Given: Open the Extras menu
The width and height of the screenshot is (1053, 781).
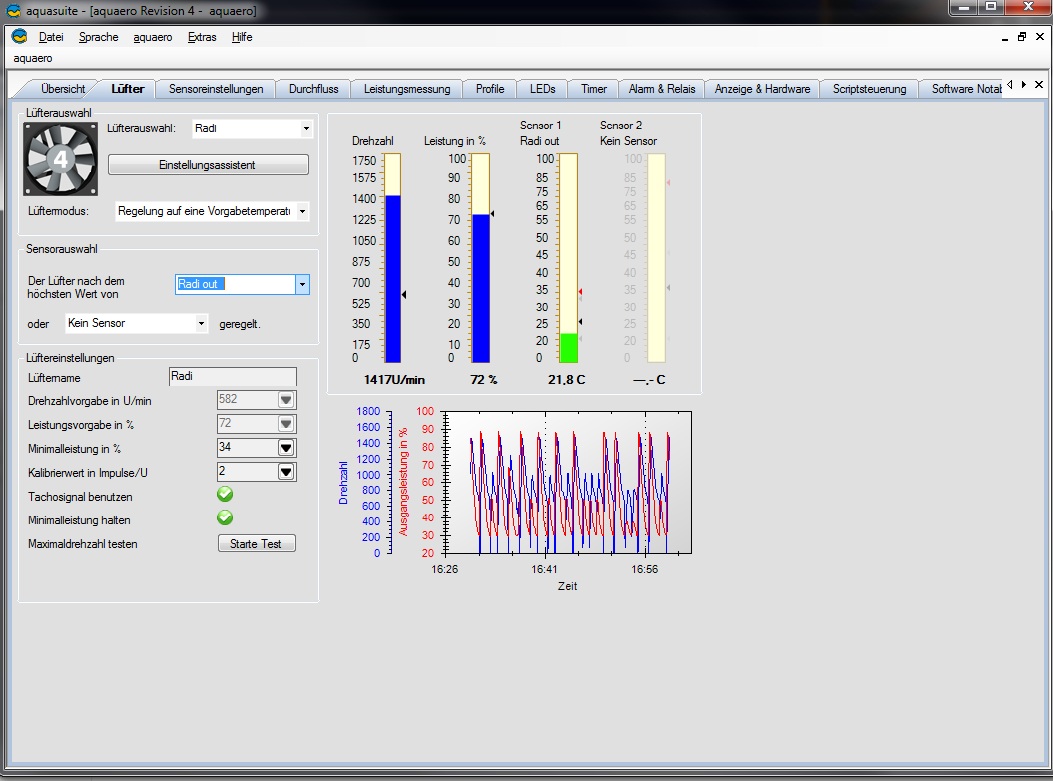Looking at the screenshot, I should [201, 37].
